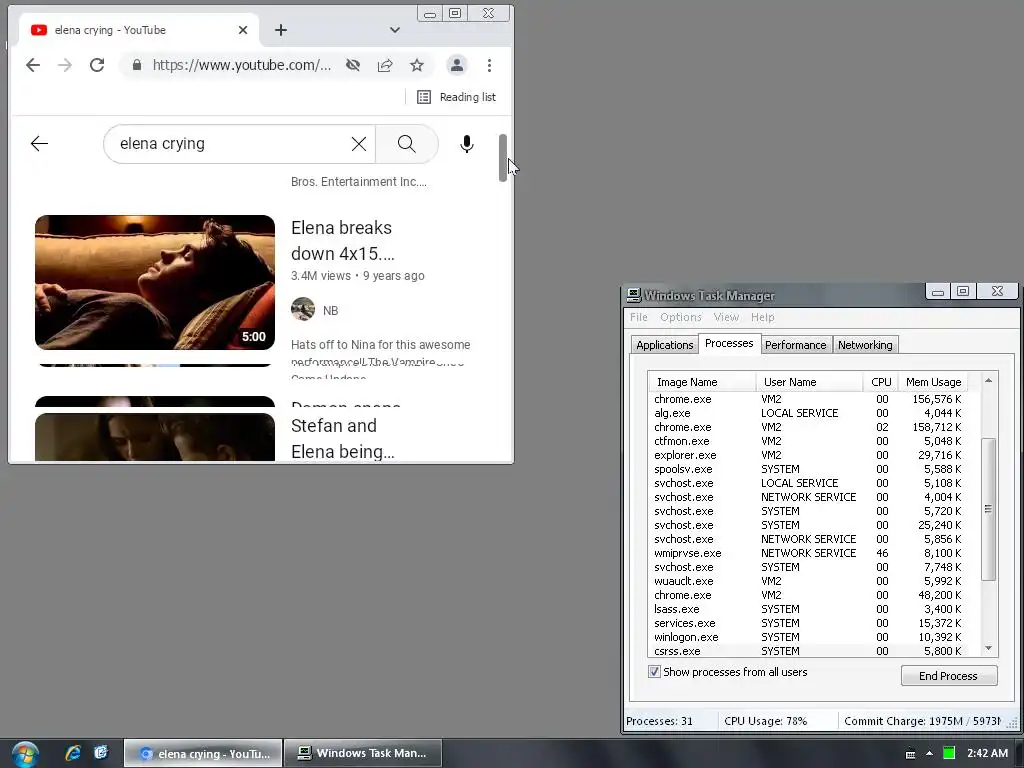Click the green CPU meter tray icon
This screenshot has height=768, width=1024.
(x=949, y=754)
